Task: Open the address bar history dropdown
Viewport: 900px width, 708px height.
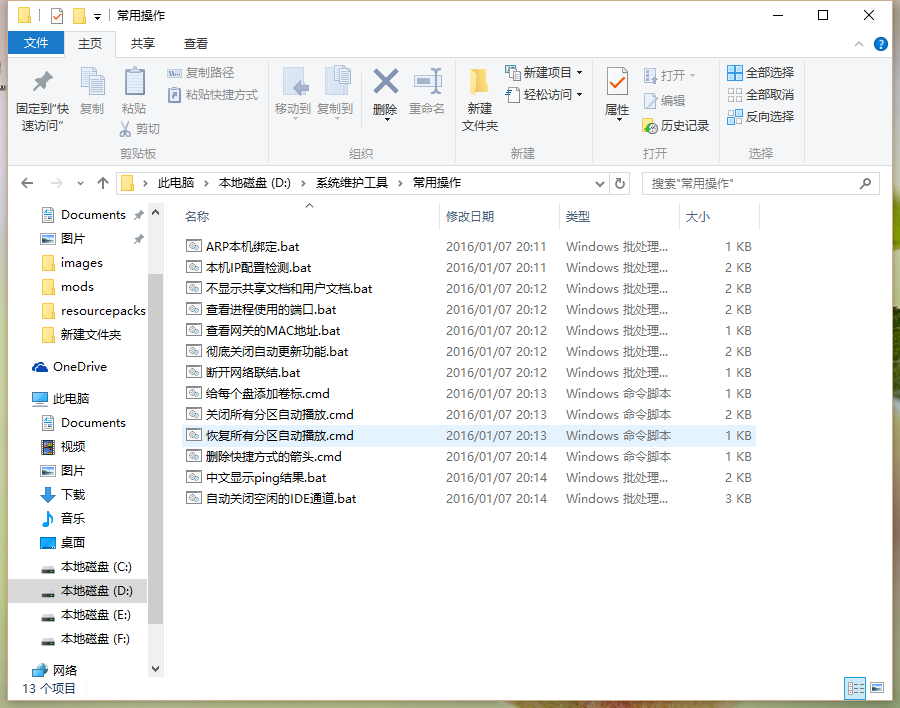Action: point(601,183)
